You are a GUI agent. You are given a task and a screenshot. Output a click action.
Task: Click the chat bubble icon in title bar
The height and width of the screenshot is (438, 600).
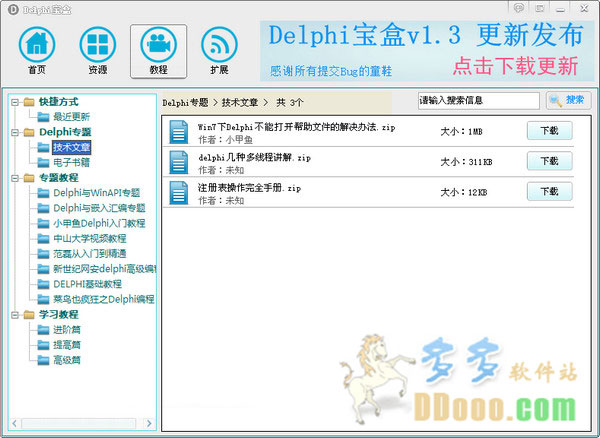pyautogui.click(x=519, y=8)
